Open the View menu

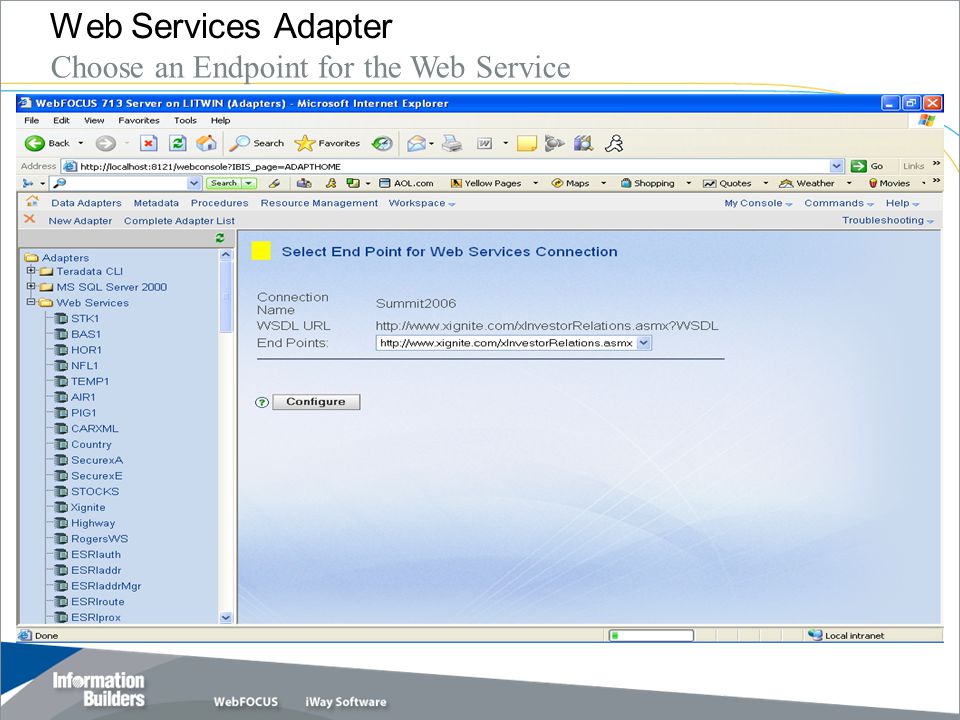tap(94, 121)
